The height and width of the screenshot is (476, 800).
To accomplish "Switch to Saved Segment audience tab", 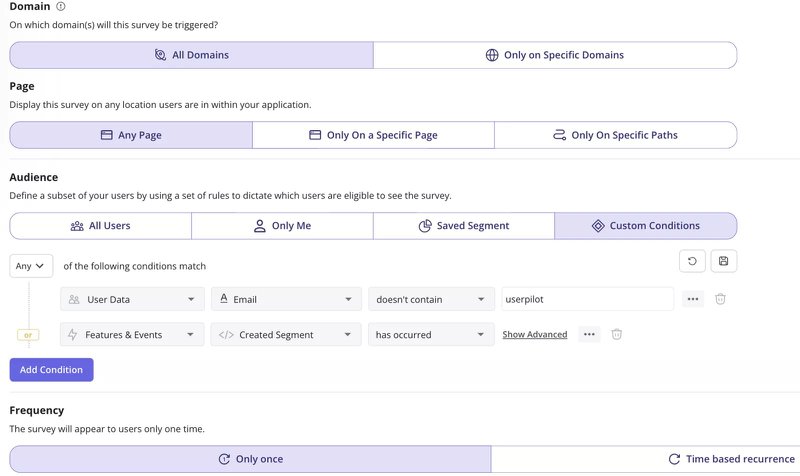I will [x=464, y=226].
